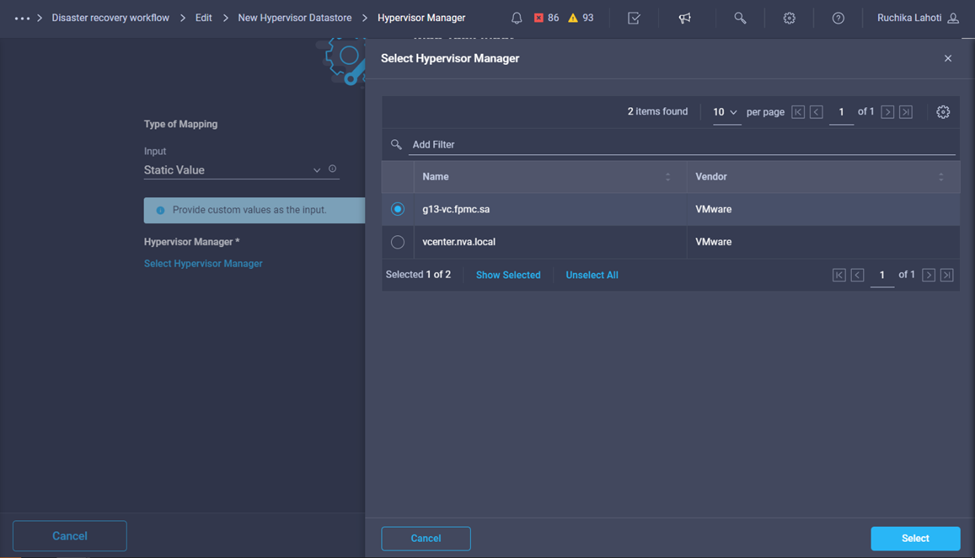Open the yellow warnings indicator showing 93
The image size is (975, 558).
pyautogui.click(x=581, y=18)
